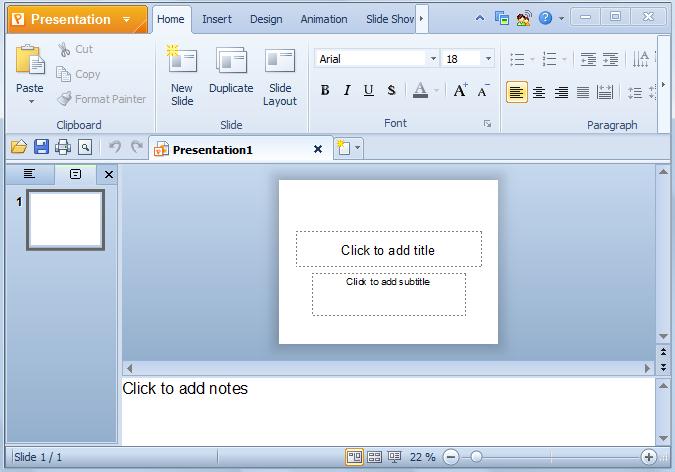Add a New Slide
The image size is (675, 472).
coord(182,76)
